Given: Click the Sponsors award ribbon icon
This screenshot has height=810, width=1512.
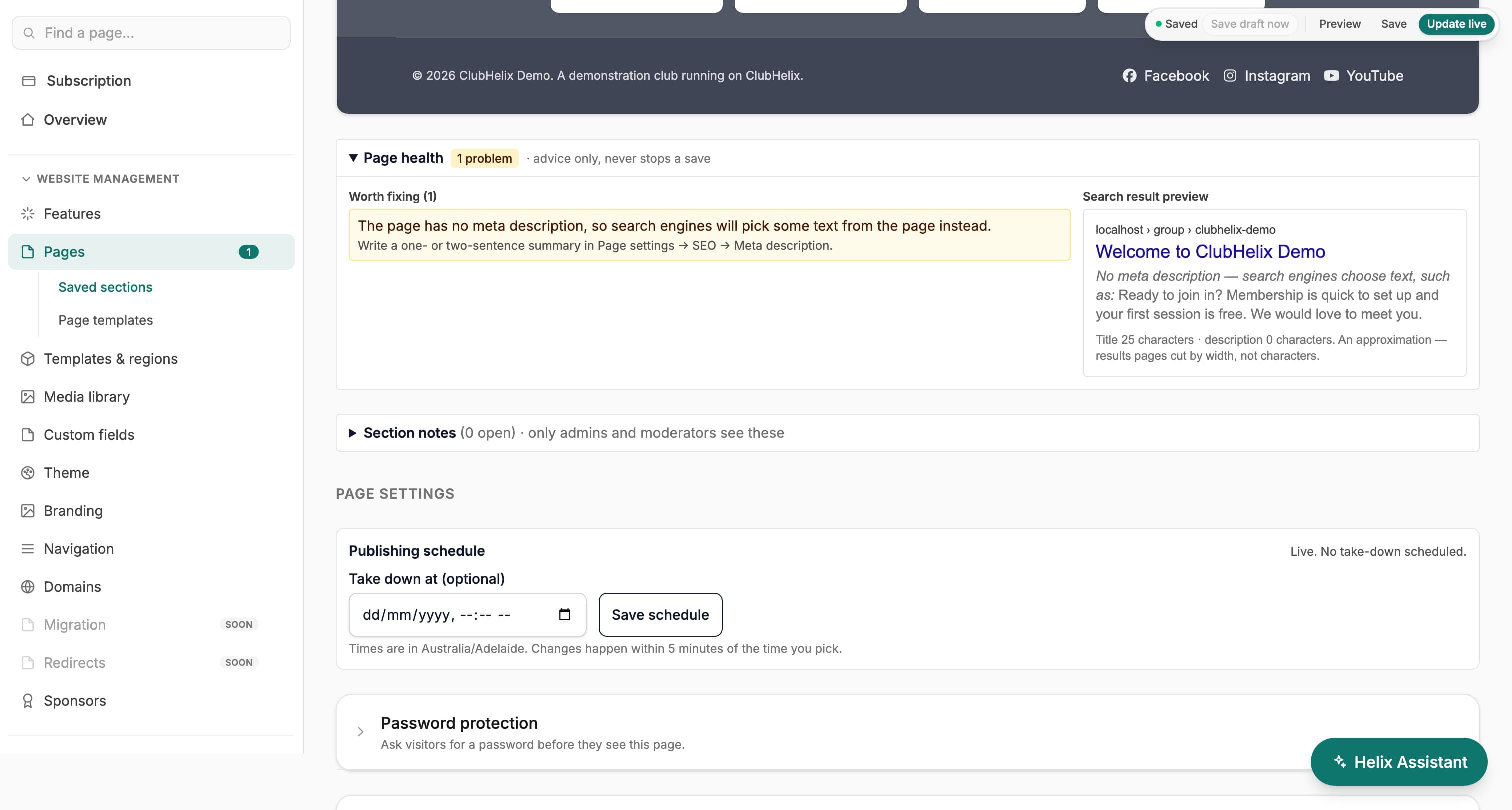Looking at the screenshot, I should (27, 701).
